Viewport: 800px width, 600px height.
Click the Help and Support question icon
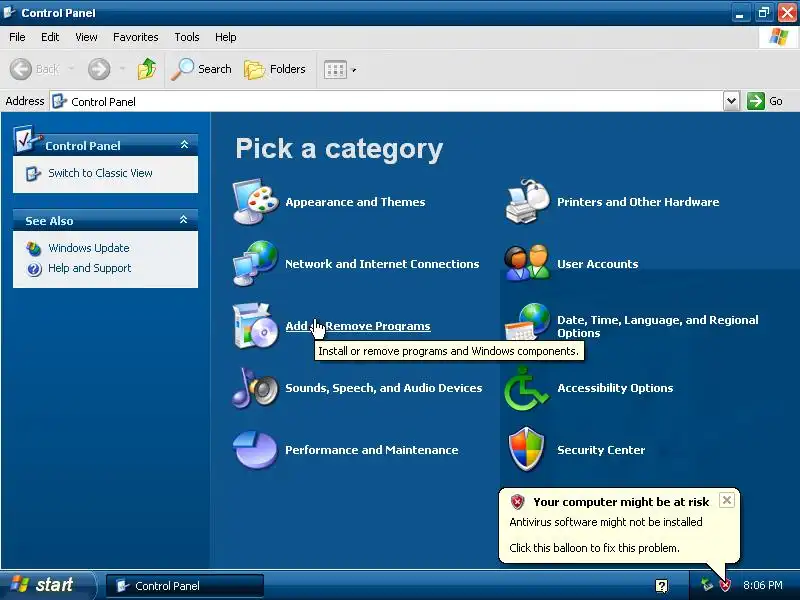34,269
